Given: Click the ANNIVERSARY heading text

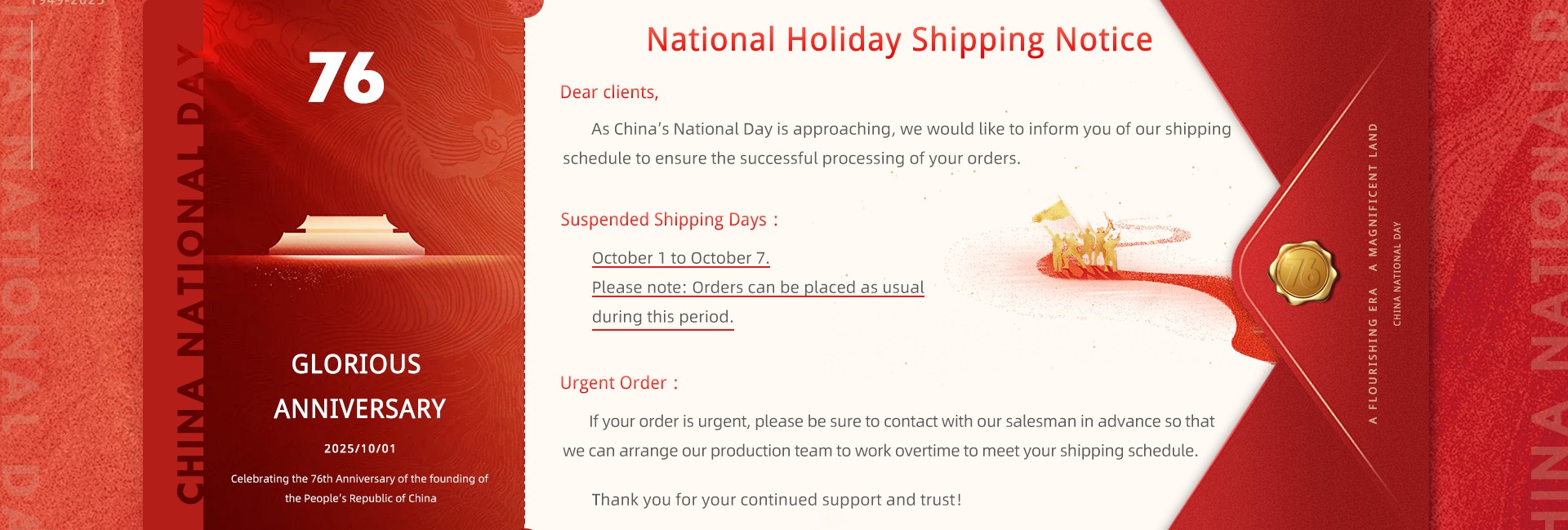Looking at the screenshot, I should [x=359, y=409].
